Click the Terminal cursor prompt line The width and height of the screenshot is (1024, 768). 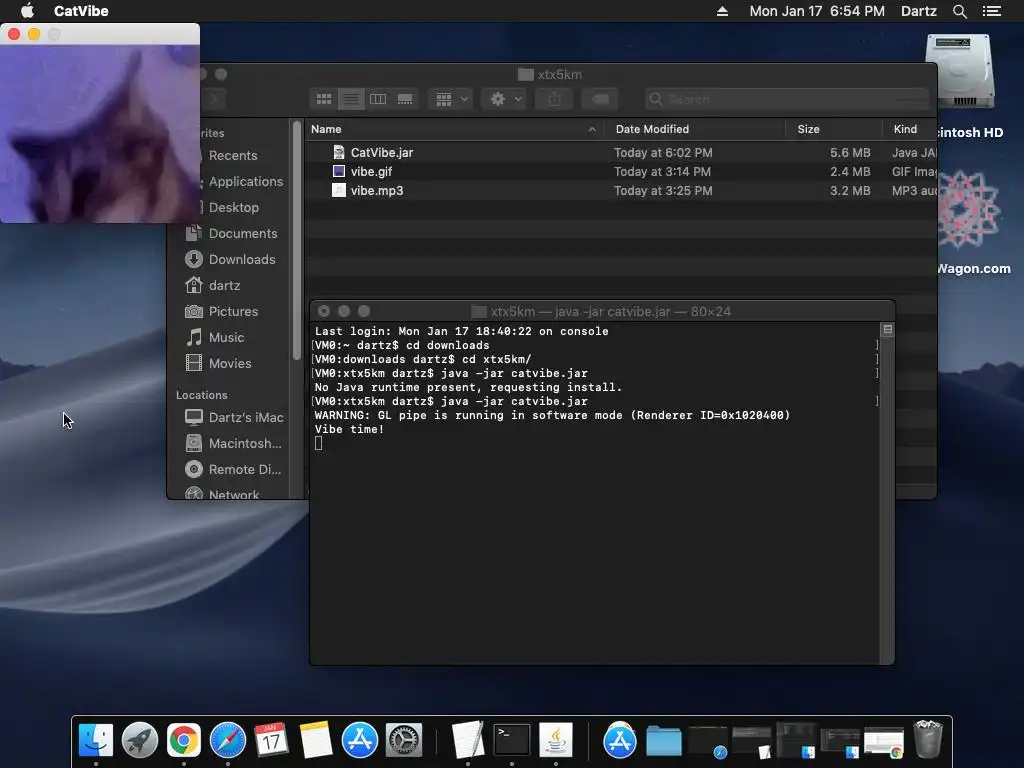[318, 443]
